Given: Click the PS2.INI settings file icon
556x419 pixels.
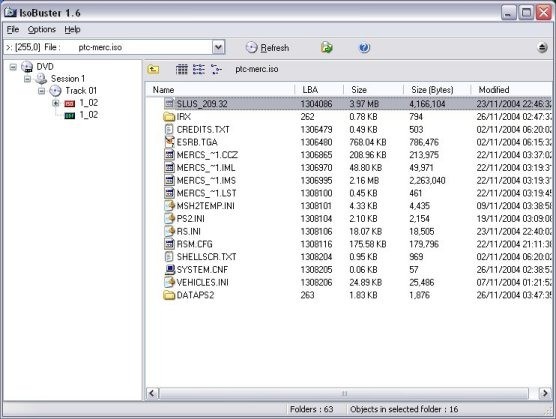Looking at the screenshot, I should click(169, 218).
